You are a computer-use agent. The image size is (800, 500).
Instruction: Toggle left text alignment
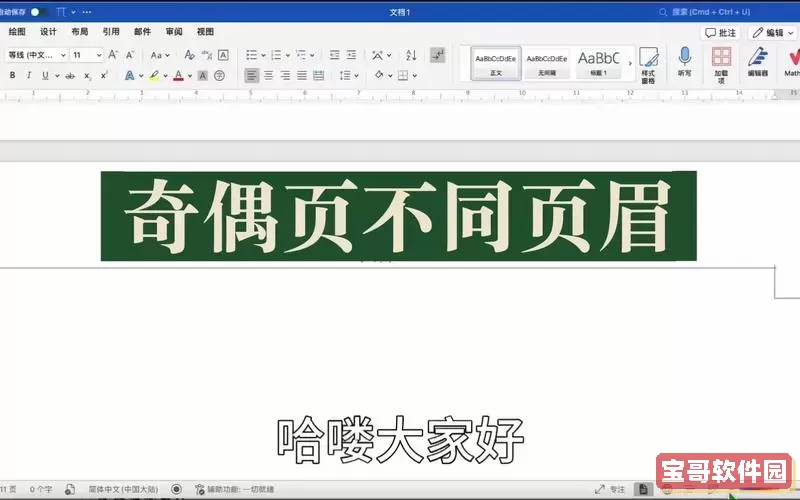click(x=252, y=76)
